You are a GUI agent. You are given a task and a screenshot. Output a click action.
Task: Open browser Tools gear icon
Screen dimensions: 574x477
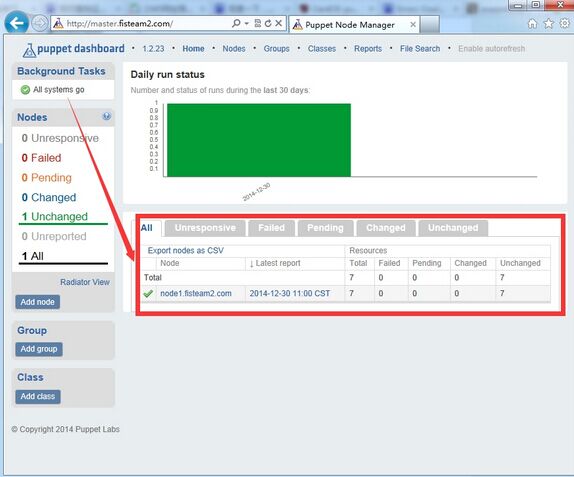565,24
